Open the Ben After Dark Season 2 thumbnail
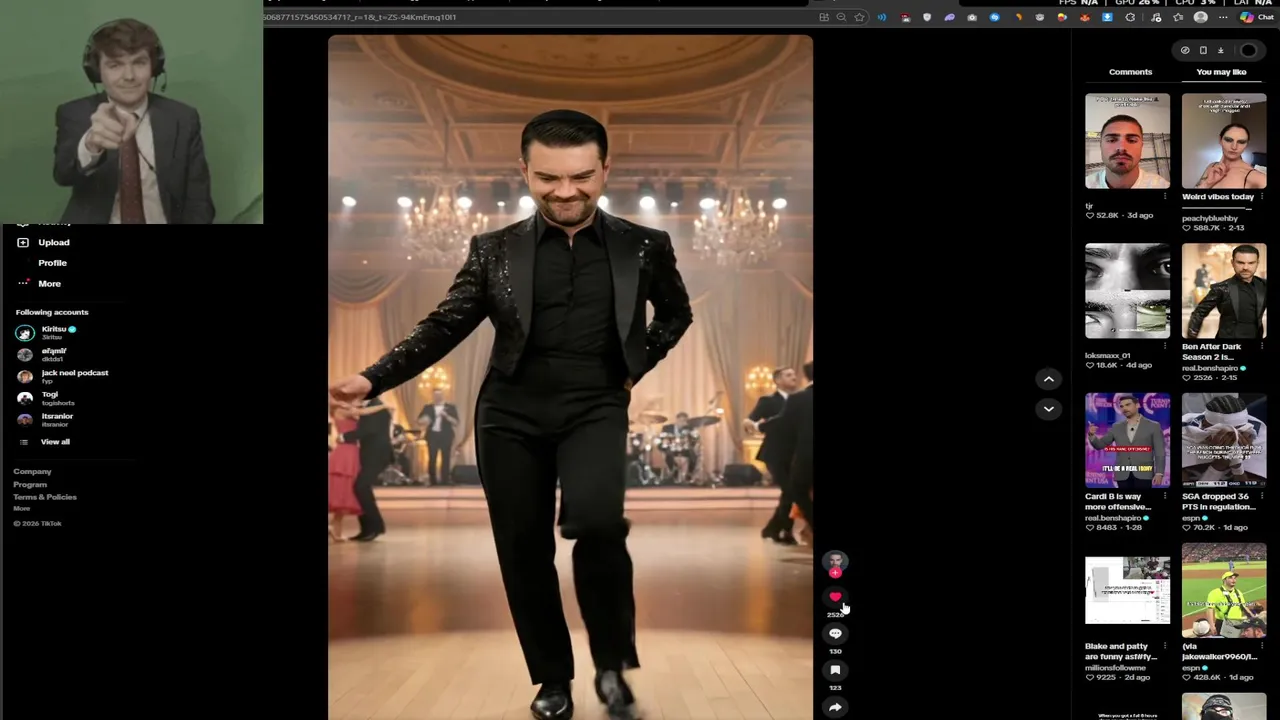 (1224, 291)
